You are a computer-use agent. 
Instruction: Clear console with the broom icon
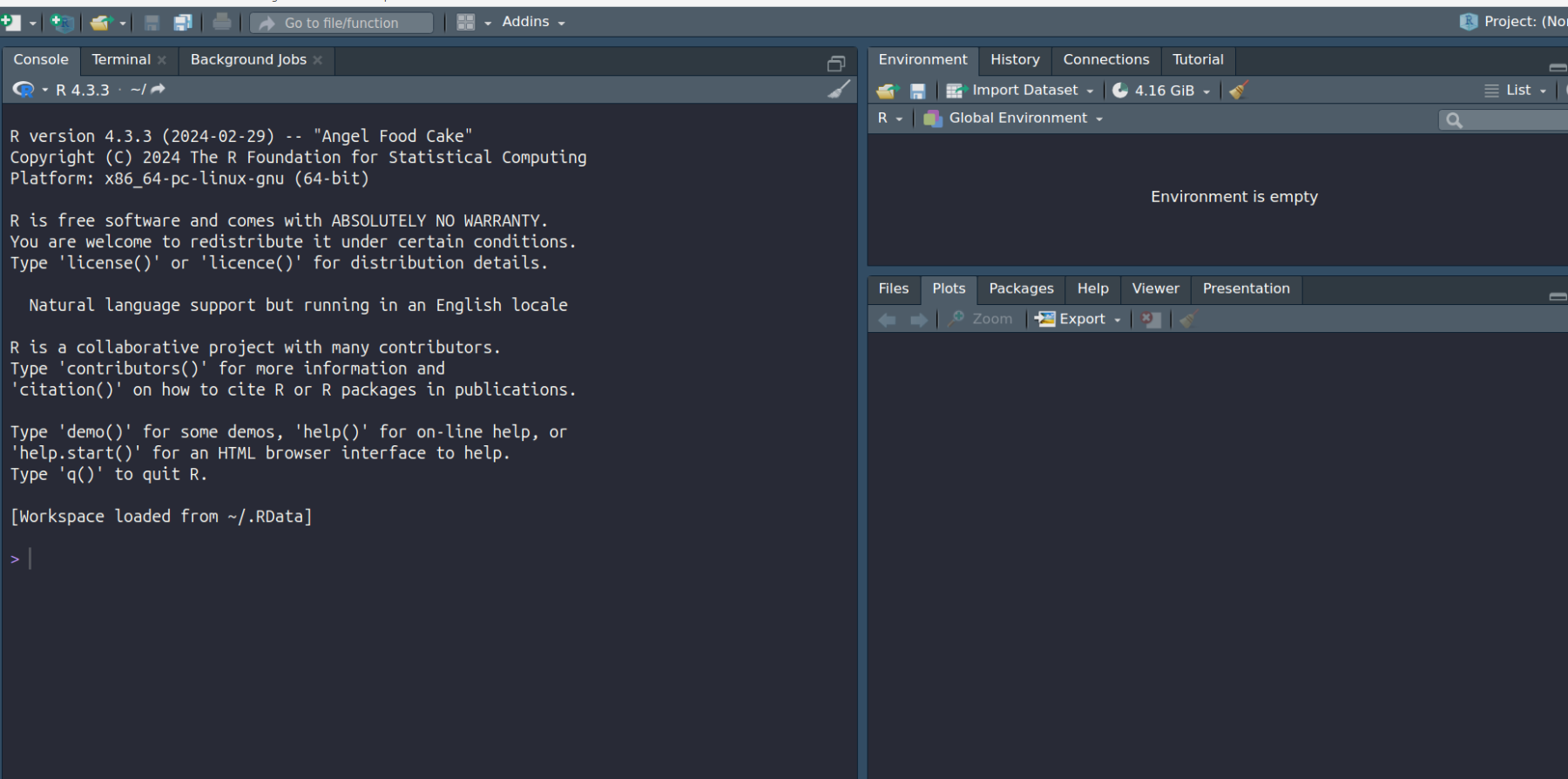tap(838, 90)
